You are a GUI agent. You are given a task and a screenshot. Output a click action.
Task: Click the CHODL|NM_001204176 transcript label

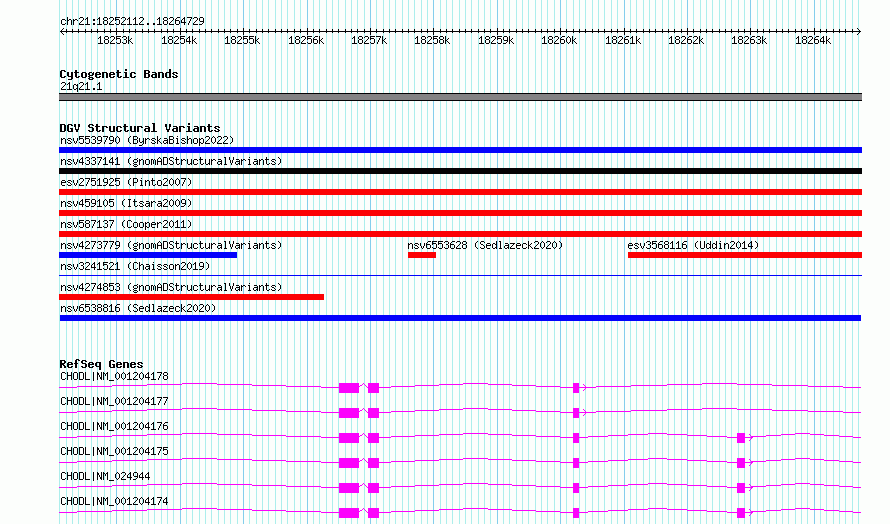(x=114, y=426)
